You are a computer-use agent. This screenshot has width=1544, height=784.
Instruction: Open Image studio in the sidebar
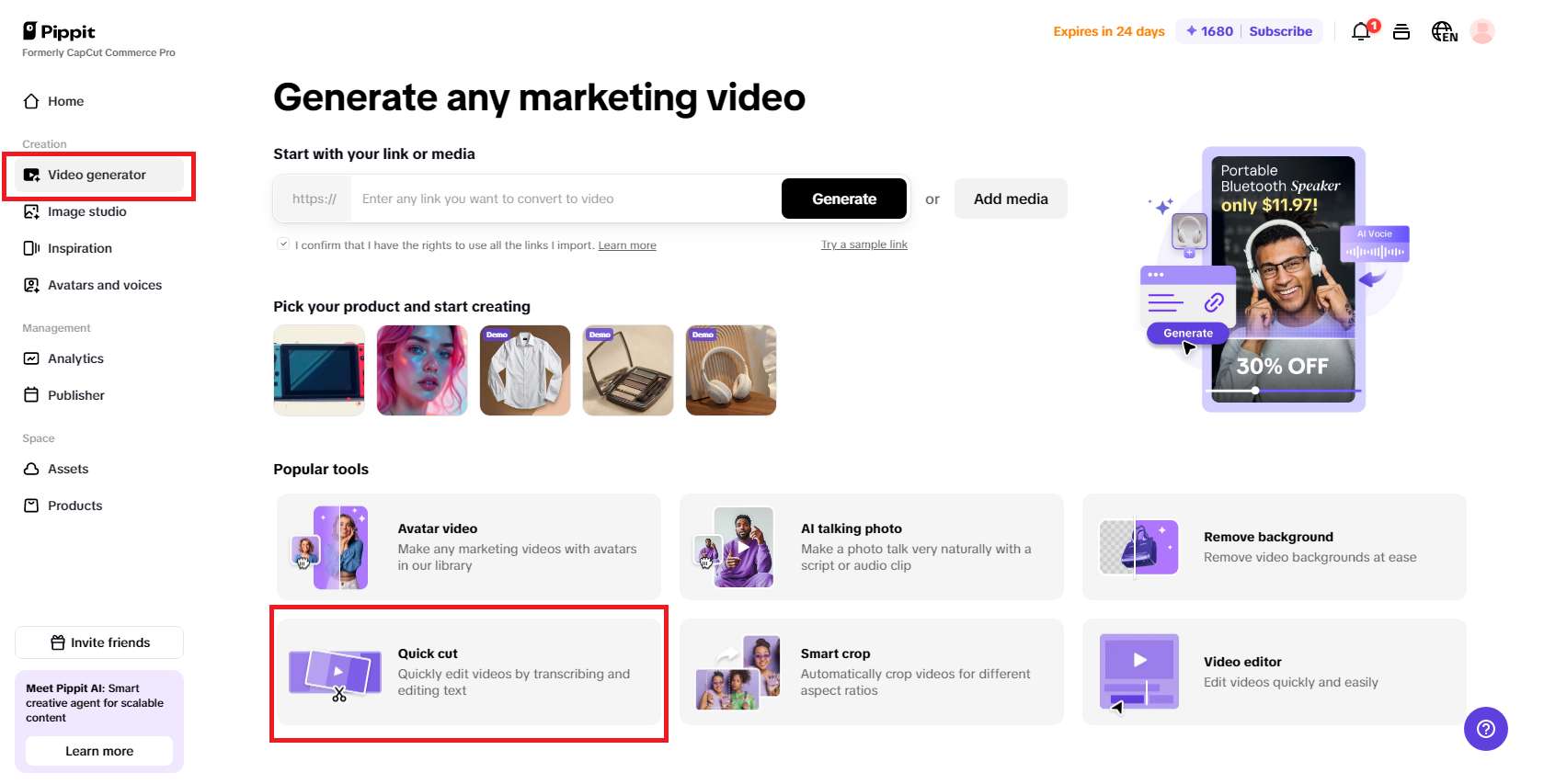click(x=87, y=211)
